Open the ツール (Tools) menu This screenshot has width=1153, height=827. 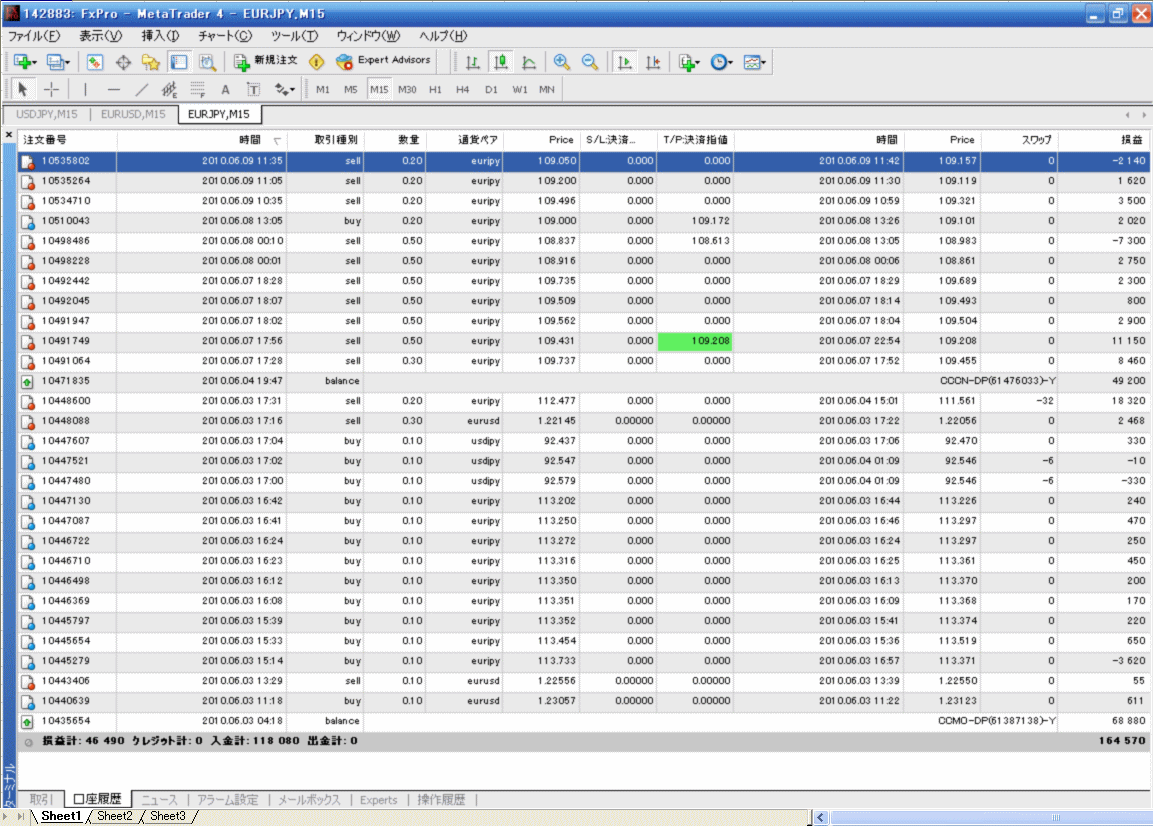(x=294, y=36)
